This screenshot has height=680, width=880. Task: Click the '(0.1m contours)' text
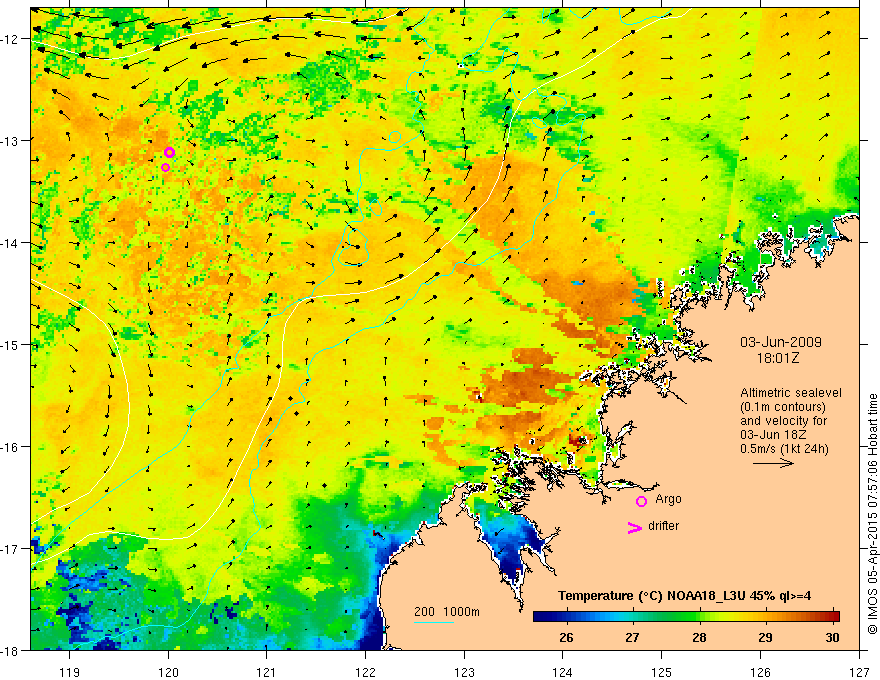click(783, 407)
